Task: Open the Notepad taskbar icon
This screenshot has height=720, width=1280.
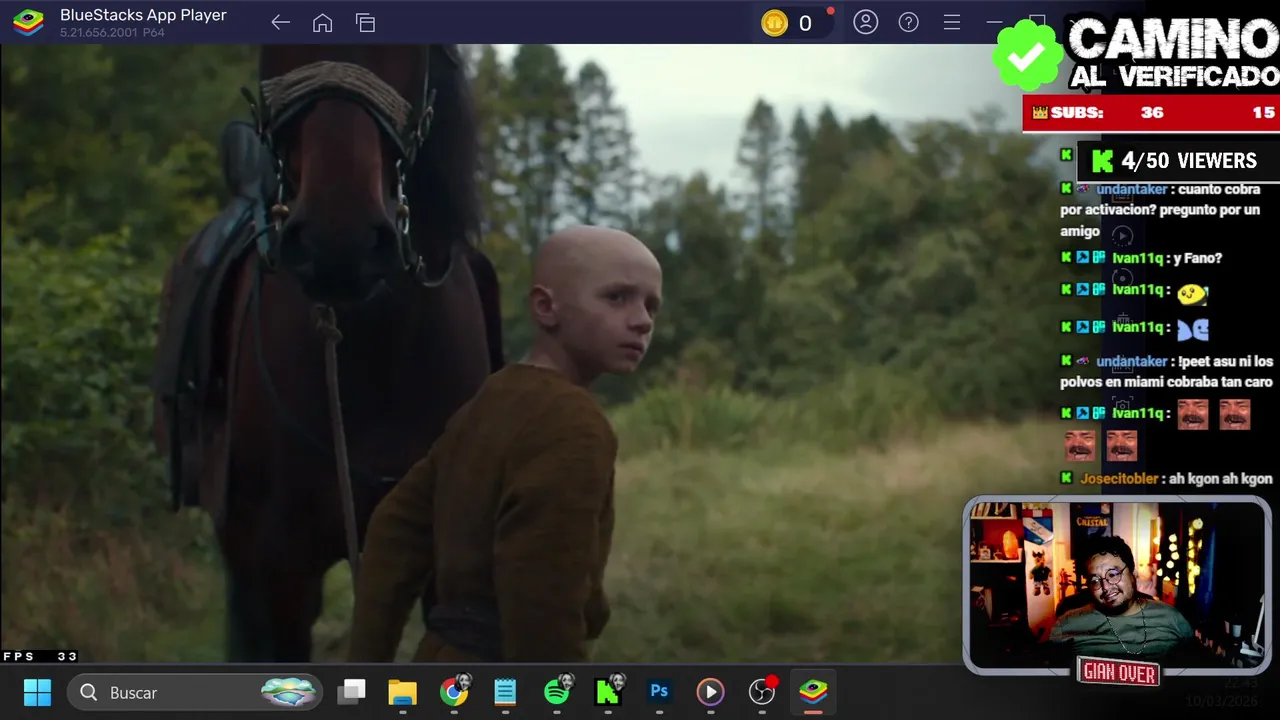Action: point(505,692)
